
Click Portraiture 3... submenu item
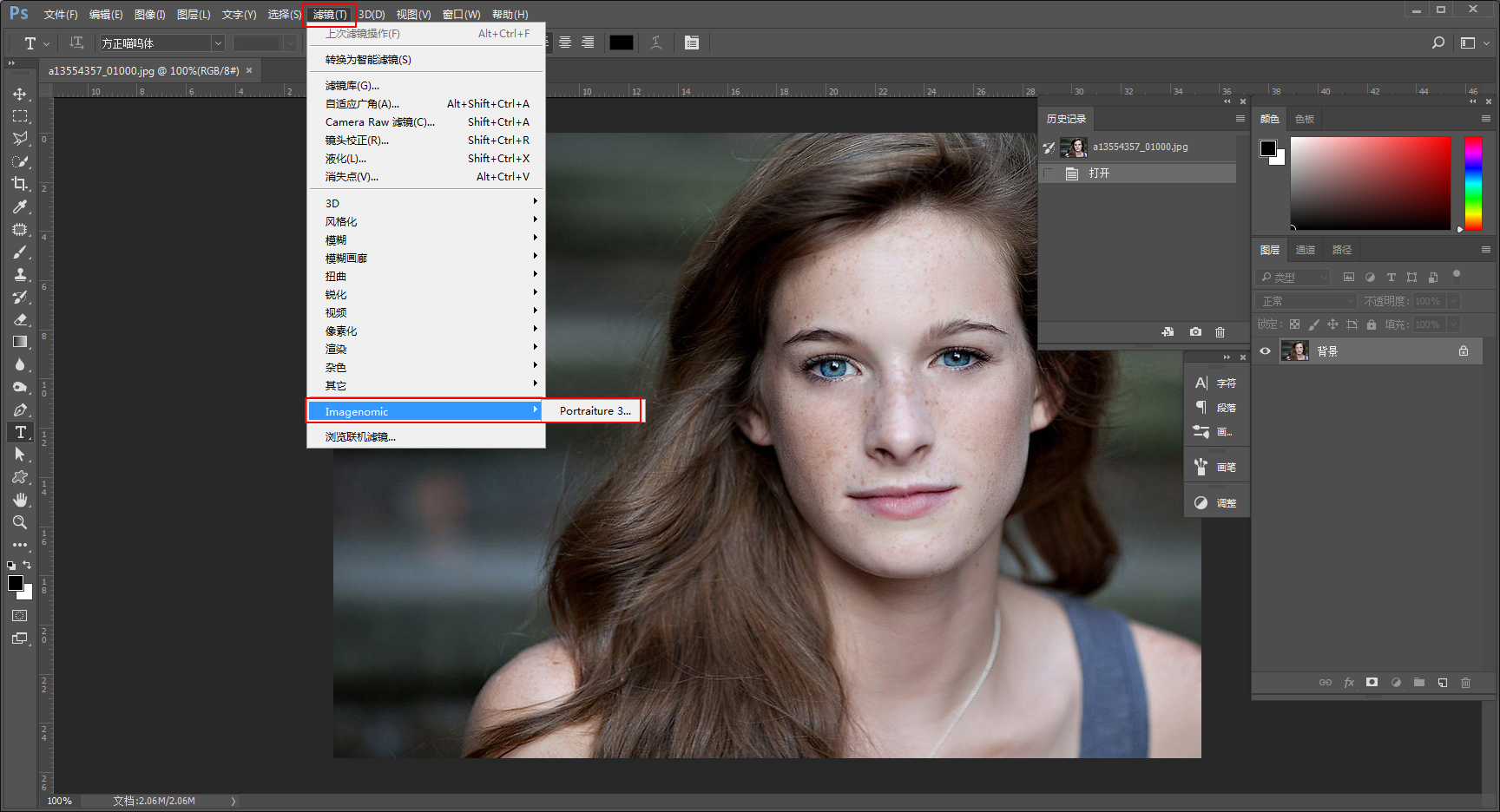click(x=595, y=411)
